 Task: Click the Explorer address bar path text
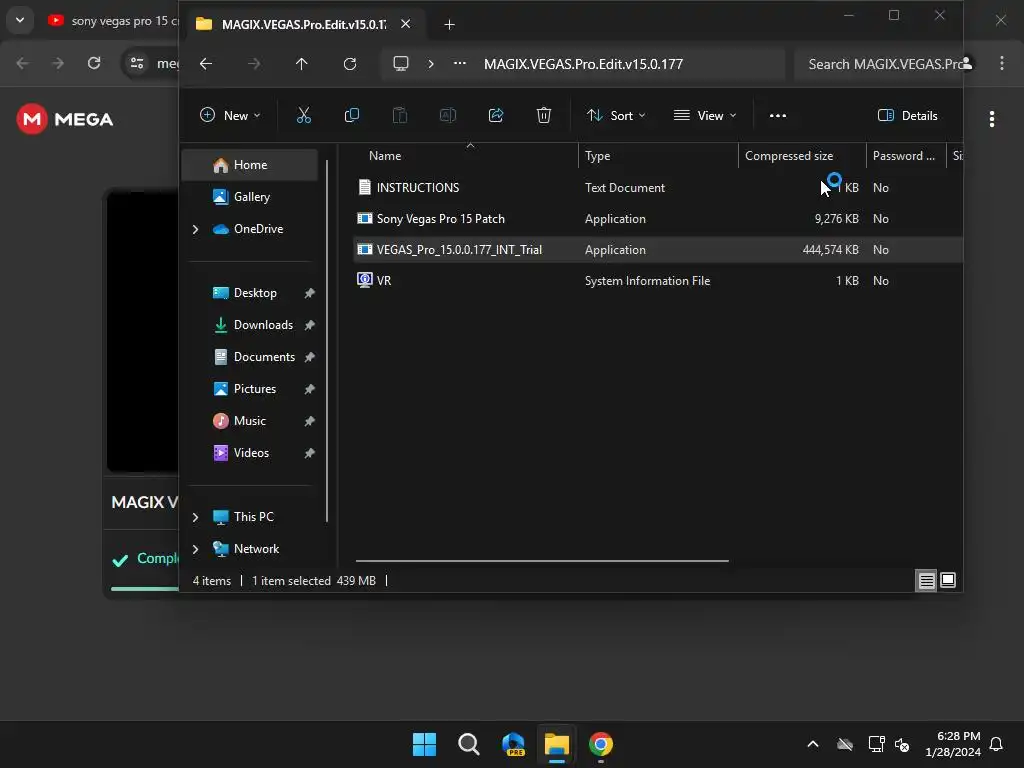coord(583,64)
